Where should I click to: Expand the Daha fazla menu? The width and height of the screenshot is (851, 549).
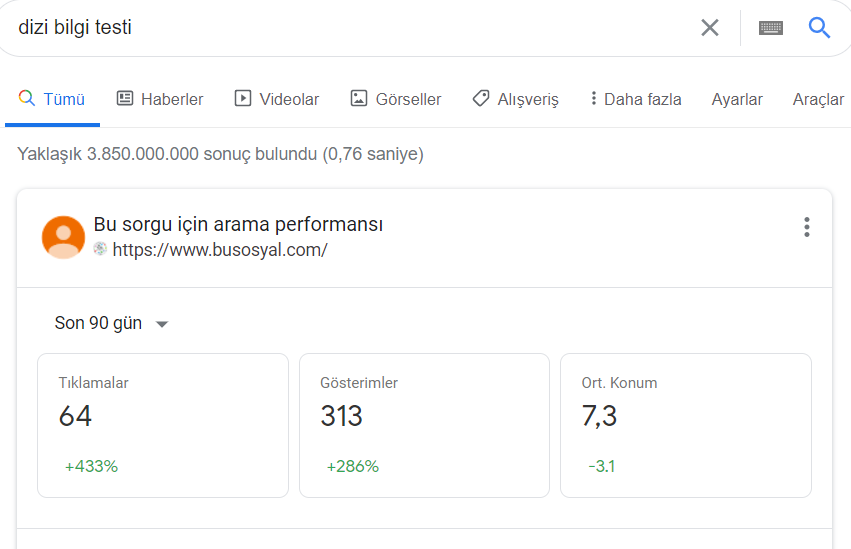tap(636, 99)
